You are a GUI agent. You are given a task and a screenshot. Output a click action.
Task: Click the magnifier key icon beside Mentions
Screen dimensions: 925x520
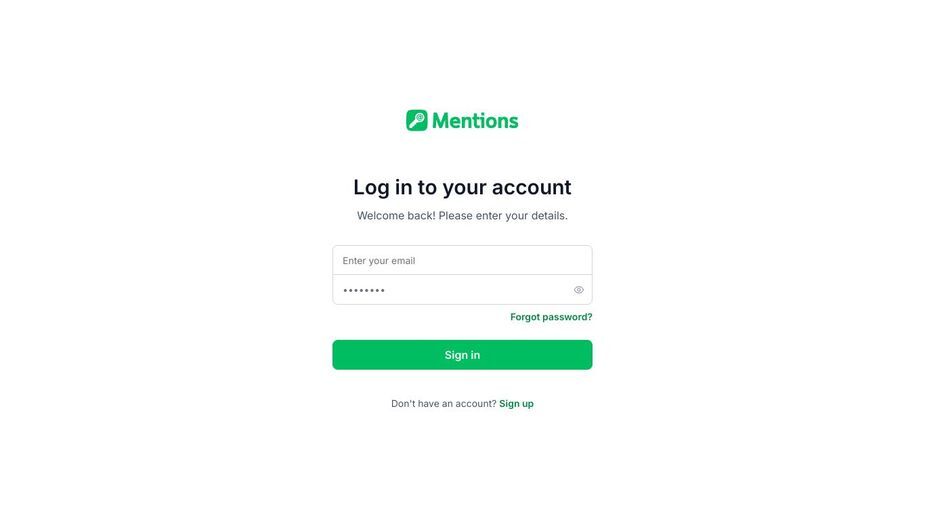[416, 120]
